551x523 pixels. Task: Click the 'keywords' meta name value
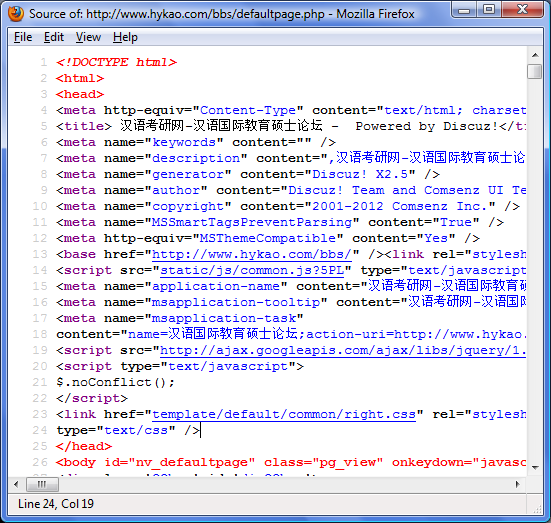point(184,142)
